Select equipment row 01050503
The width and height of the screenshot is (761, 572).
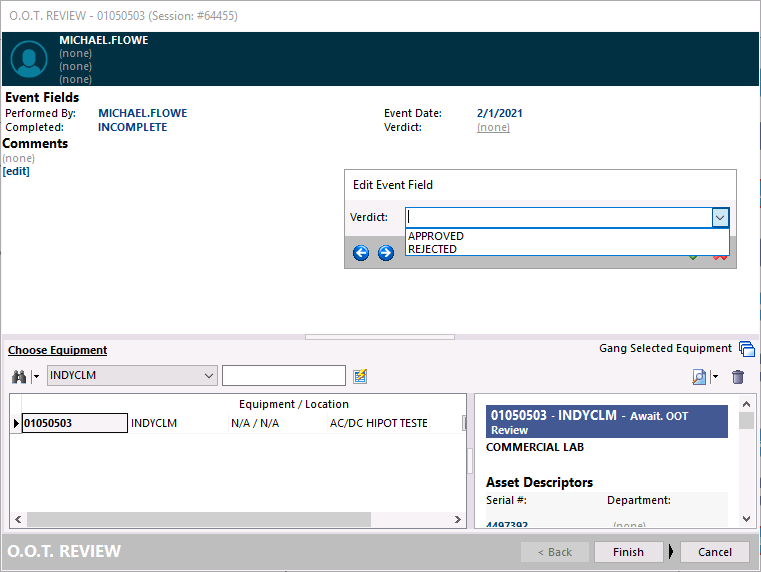[x=74, y=423]
